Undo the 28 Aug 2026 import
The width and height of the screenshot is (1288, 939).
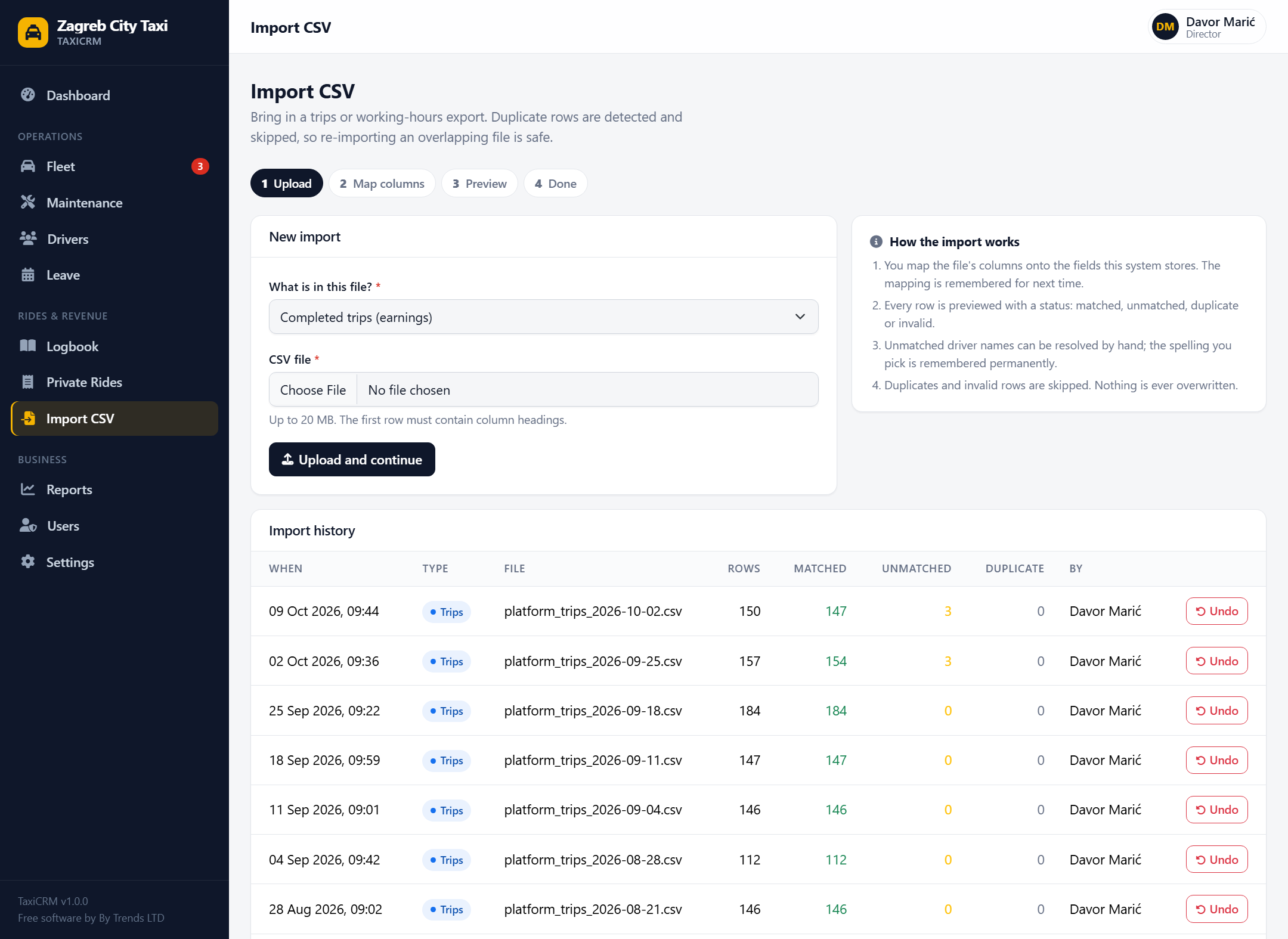(1217, 909)
